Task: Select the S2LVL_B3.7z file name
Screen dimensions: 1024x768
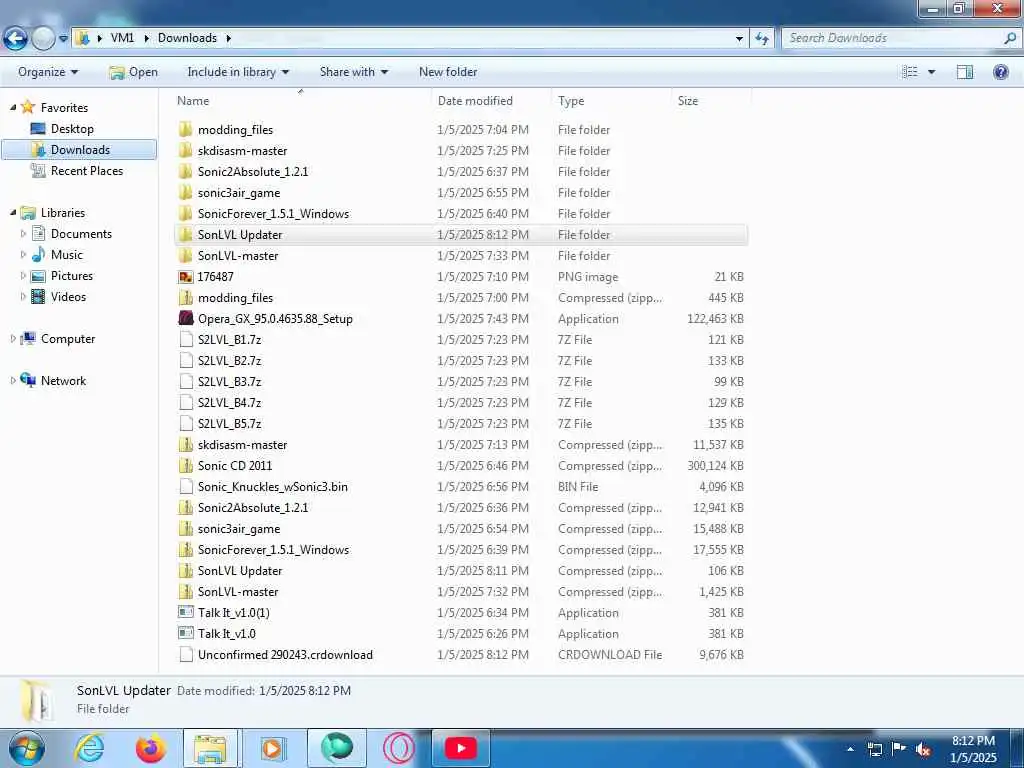Action: click(x=229, y=381)
